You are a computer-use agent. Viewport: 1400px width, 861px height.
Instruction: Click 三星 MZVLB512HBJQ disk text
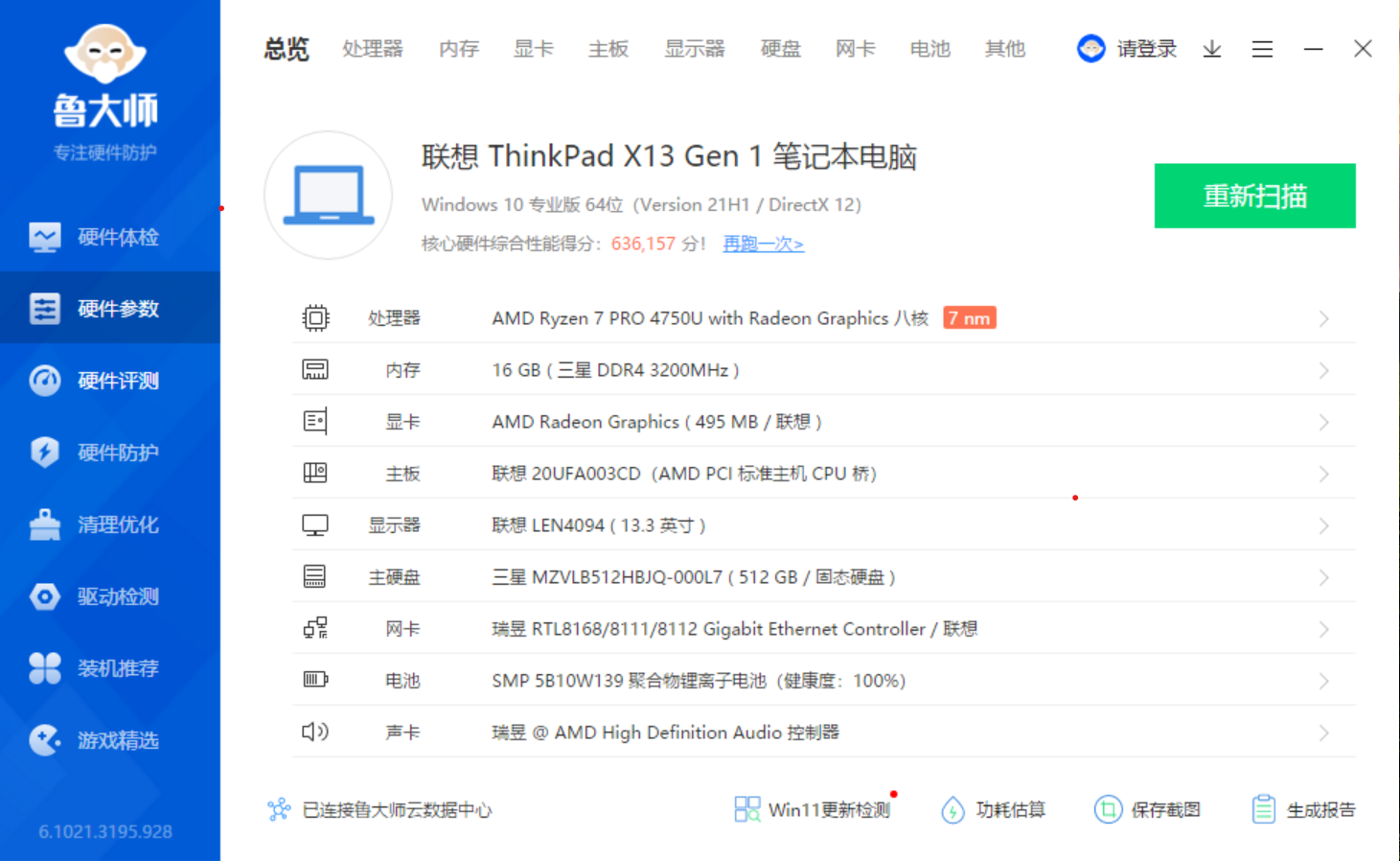pyautogui.click(x=694, y=577)
